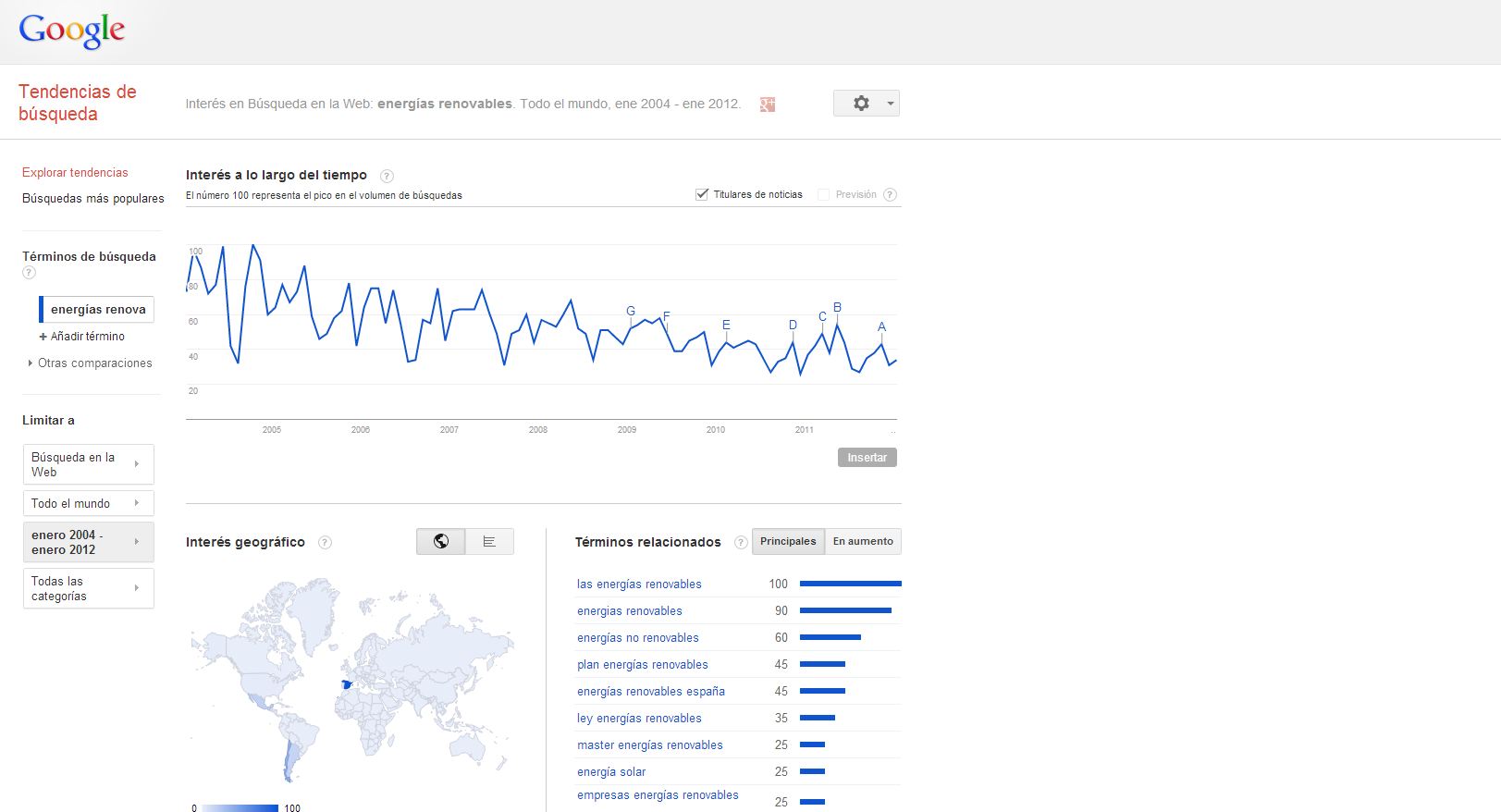Image resolution: width=1501 pixels, height=812 pixels.
Task: Click the Google logo
Action: pos(72,31)
